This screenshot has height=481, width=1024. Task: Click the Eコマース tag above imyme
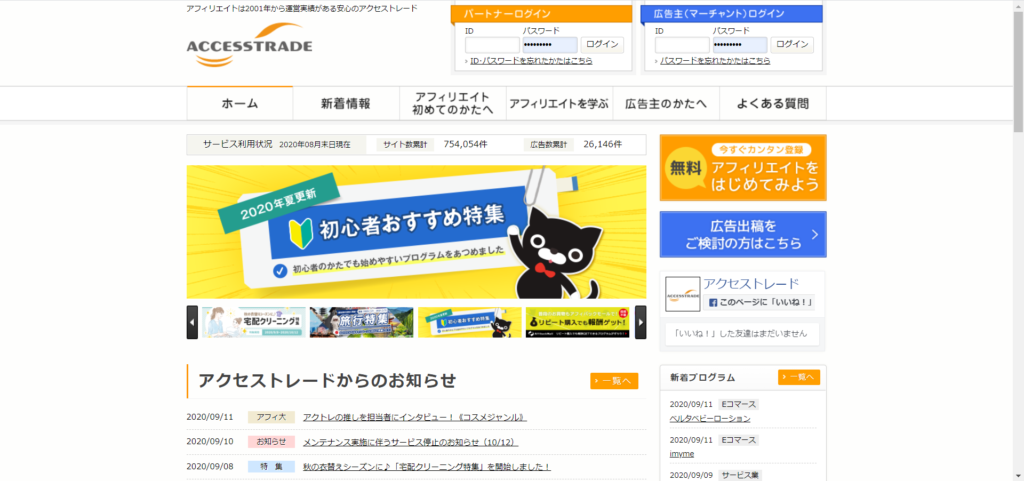coord(739,440)
